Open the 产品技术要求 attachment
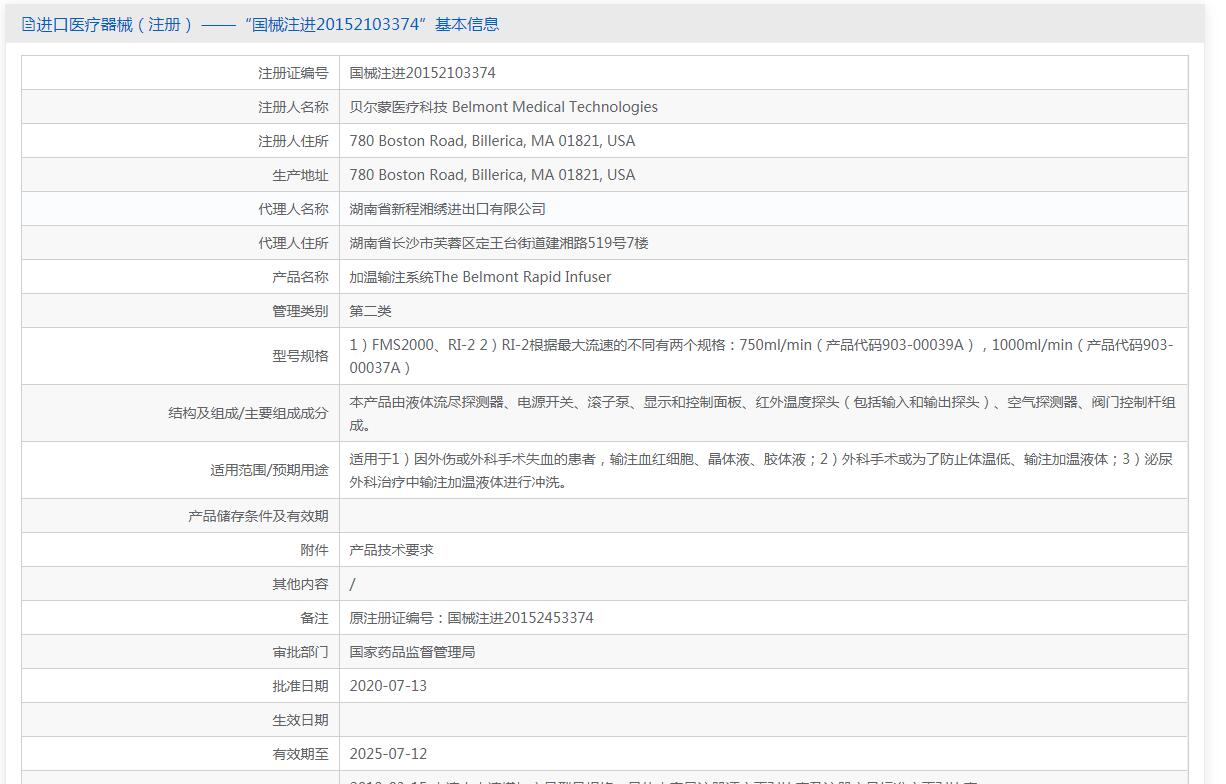1226x784 pixels. pyautogui.click(x=391, y=550)
